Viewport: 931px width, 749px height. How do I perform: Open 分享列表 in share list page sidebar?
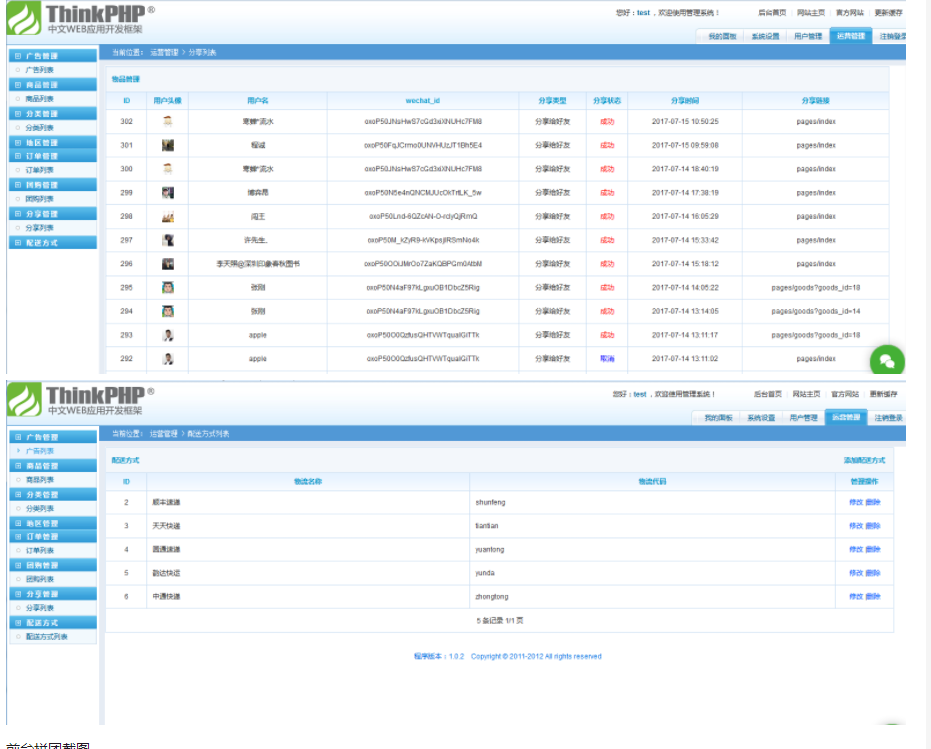tap(39, 227)
